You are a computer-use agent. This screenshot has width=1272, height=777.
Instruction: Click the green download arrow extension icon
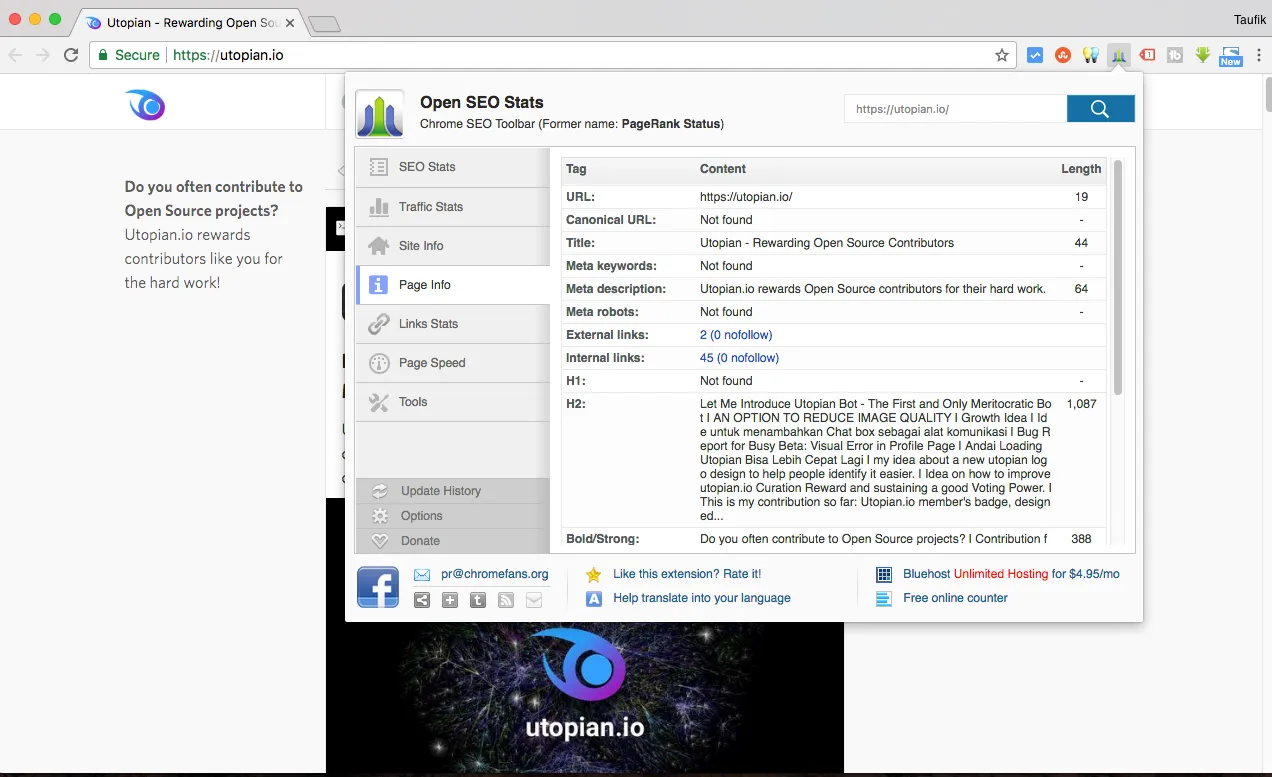(1203, 55)
